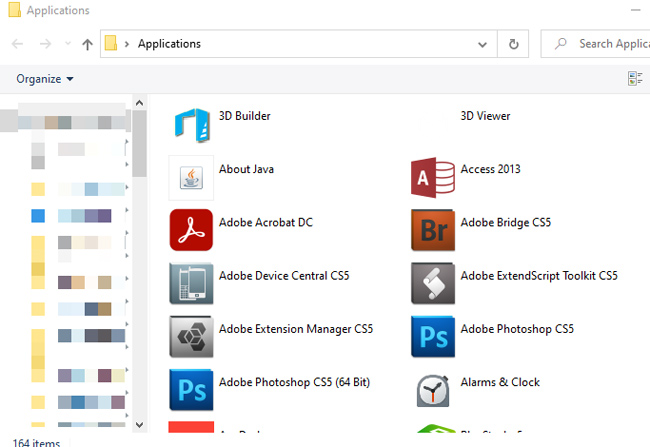Click the Back navigation arrow

click(x=19, y=44)
